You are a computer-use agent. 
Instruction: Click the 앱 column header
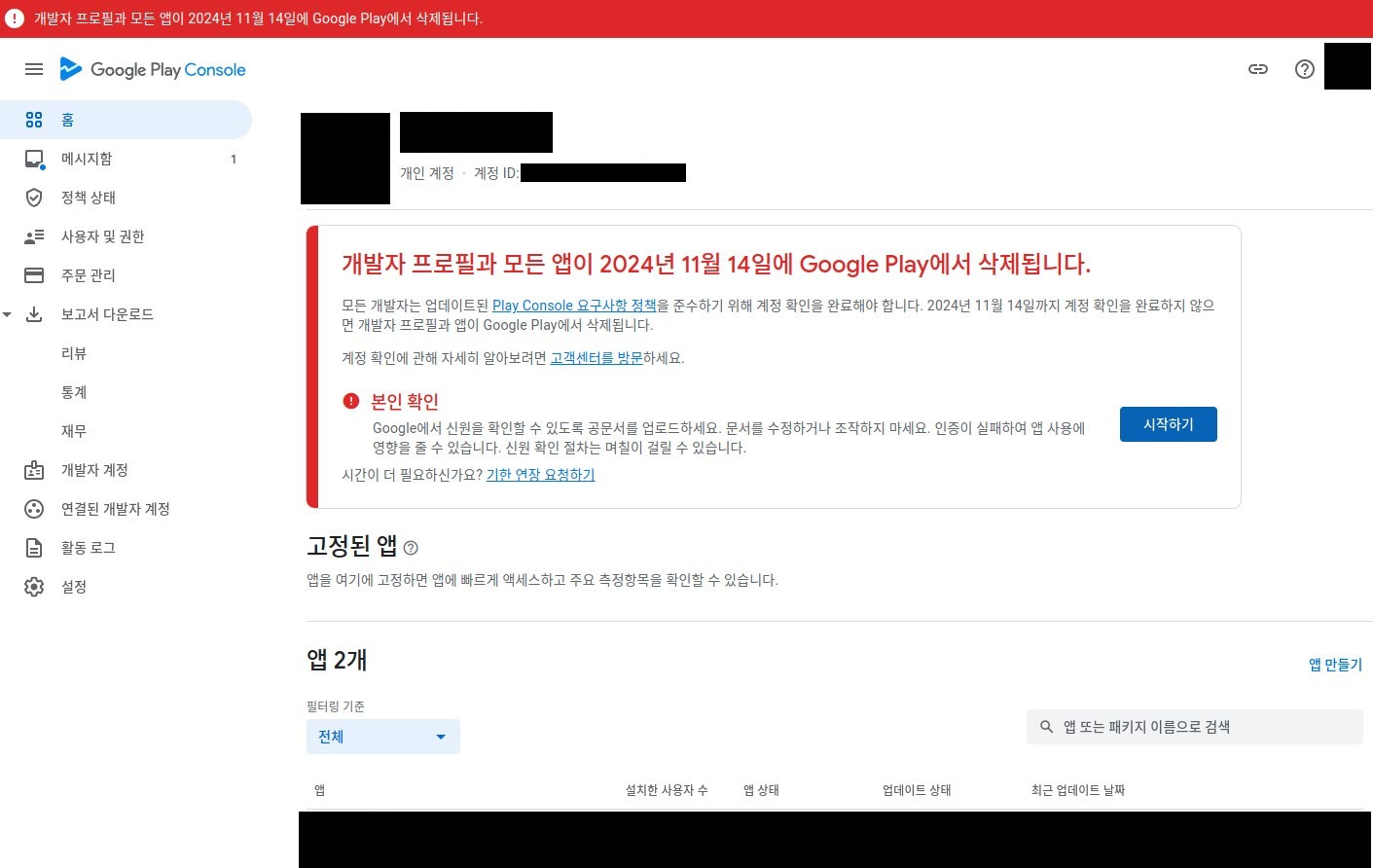(319, 790)
